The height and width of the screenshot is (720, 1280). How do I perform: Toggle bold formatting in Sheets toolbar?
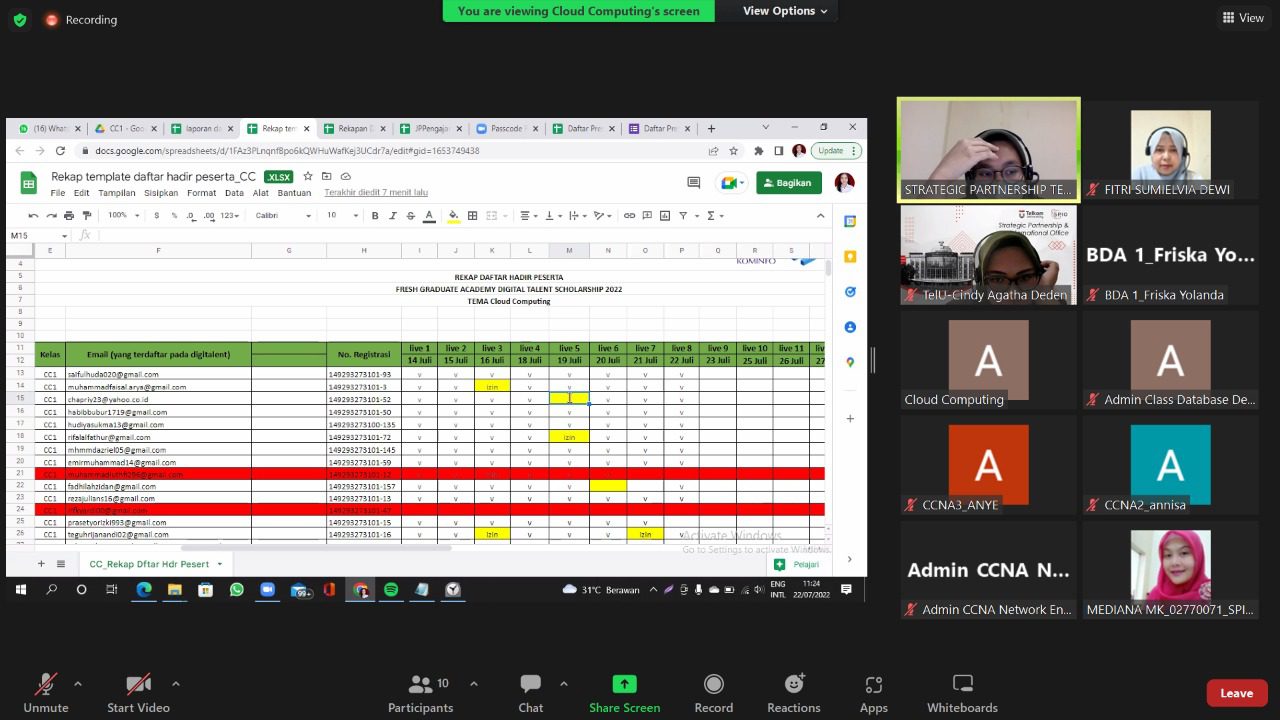(x=375, y=215)
